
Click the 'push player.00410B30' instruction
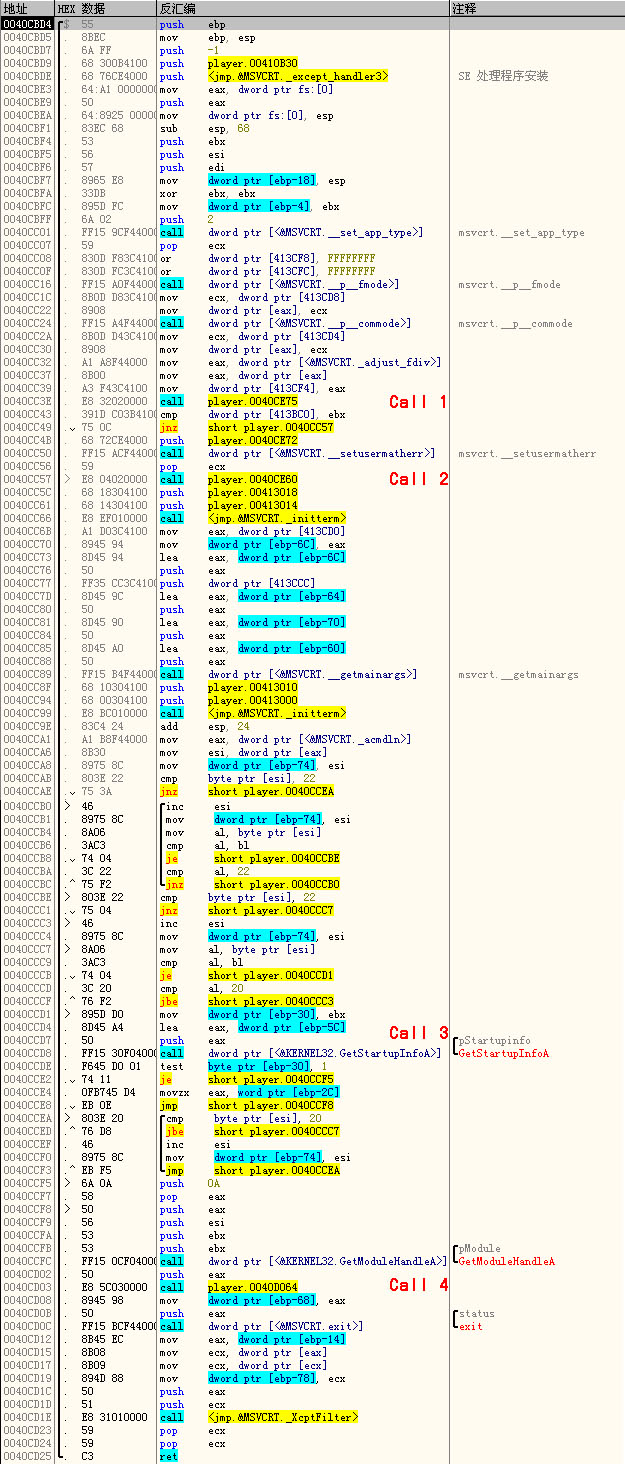click(x=229, y=63)
